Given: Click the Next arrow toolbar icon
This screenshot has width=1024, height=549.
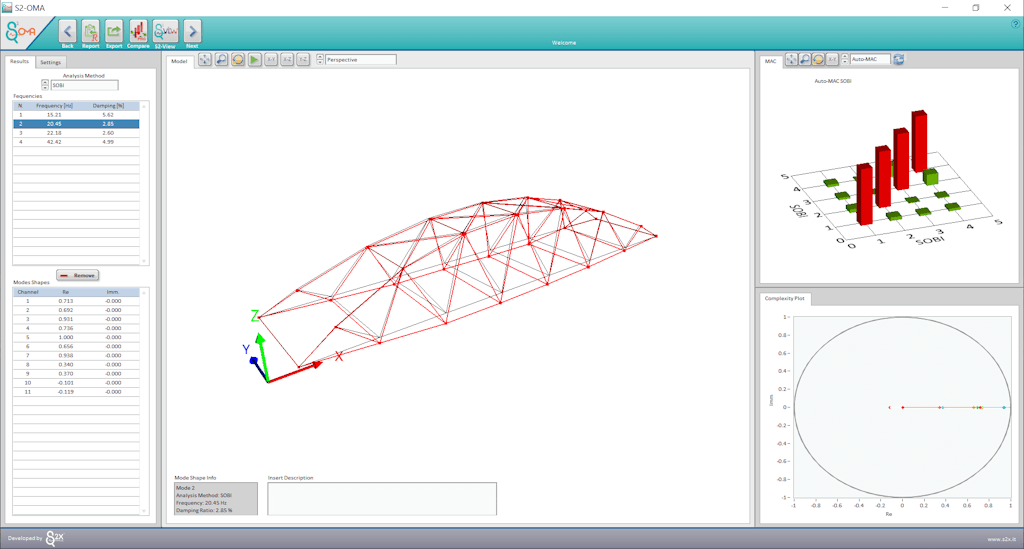Looking at the screenshot, I should (x=192, y=31).
